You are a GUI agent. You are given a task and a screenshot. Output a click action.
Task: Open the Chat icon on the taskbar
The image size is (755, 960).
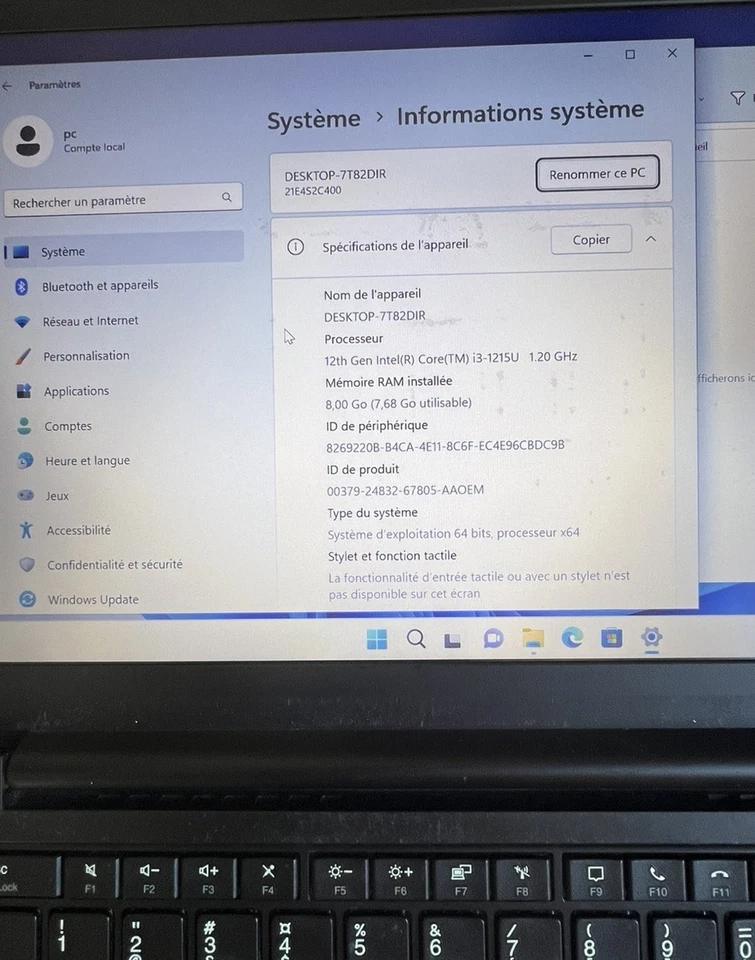[493, 639]
